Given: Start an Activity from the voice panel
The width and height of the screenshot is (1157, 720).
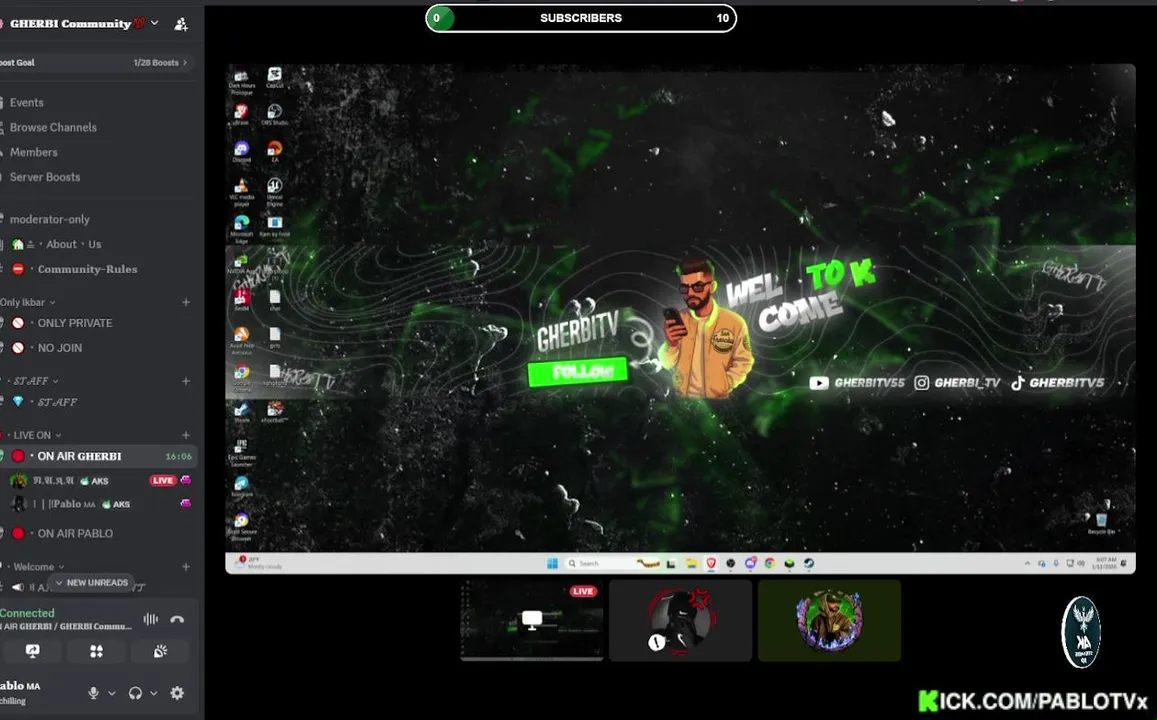Looking at the screenshot, I should (x=97, y=651).
